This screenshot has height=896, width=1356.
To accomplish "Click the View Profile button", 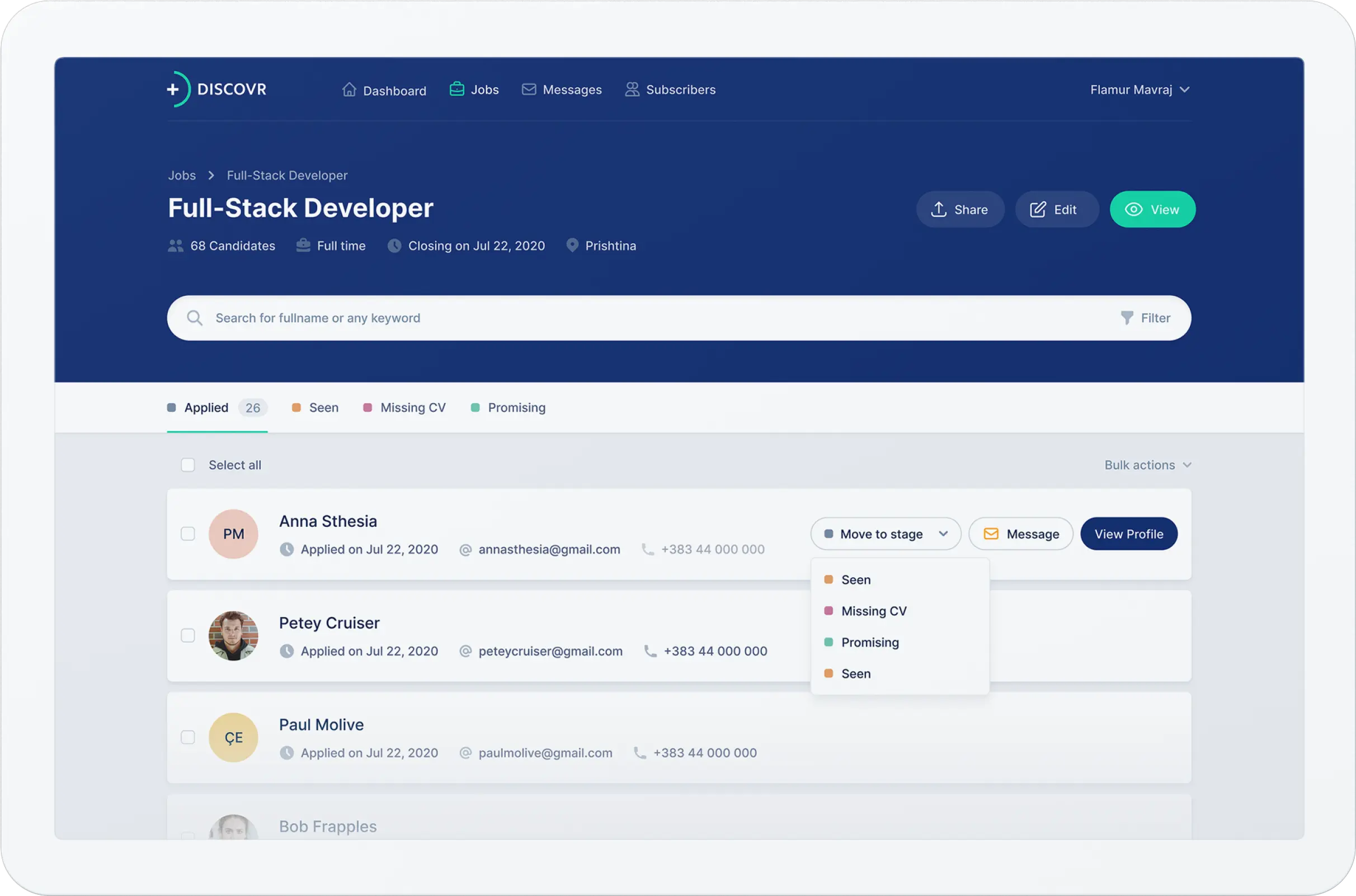I will (1128, 534).
